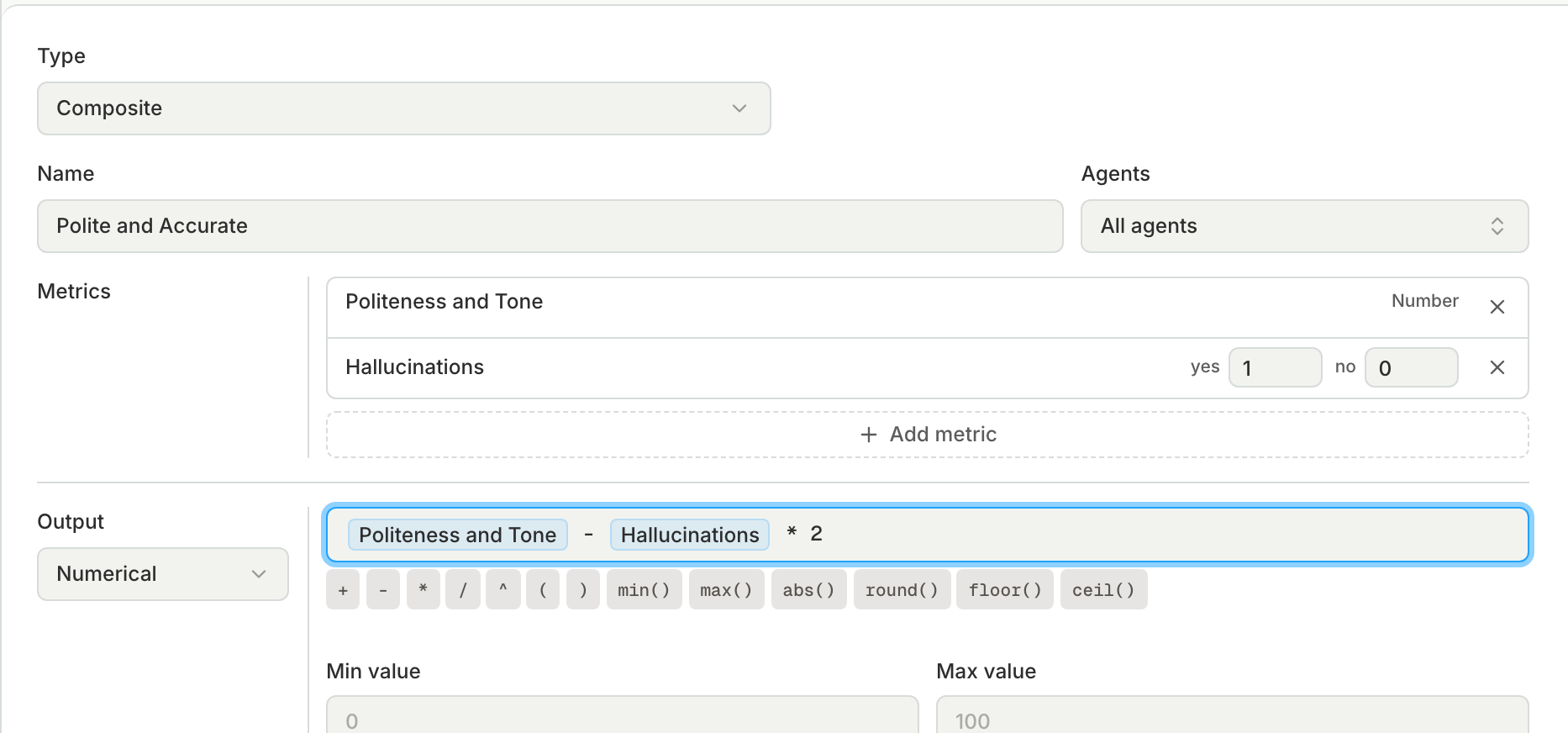Click the Hallucinations yes value field
Screen dimensions: 1568x733
point(1275,367)
